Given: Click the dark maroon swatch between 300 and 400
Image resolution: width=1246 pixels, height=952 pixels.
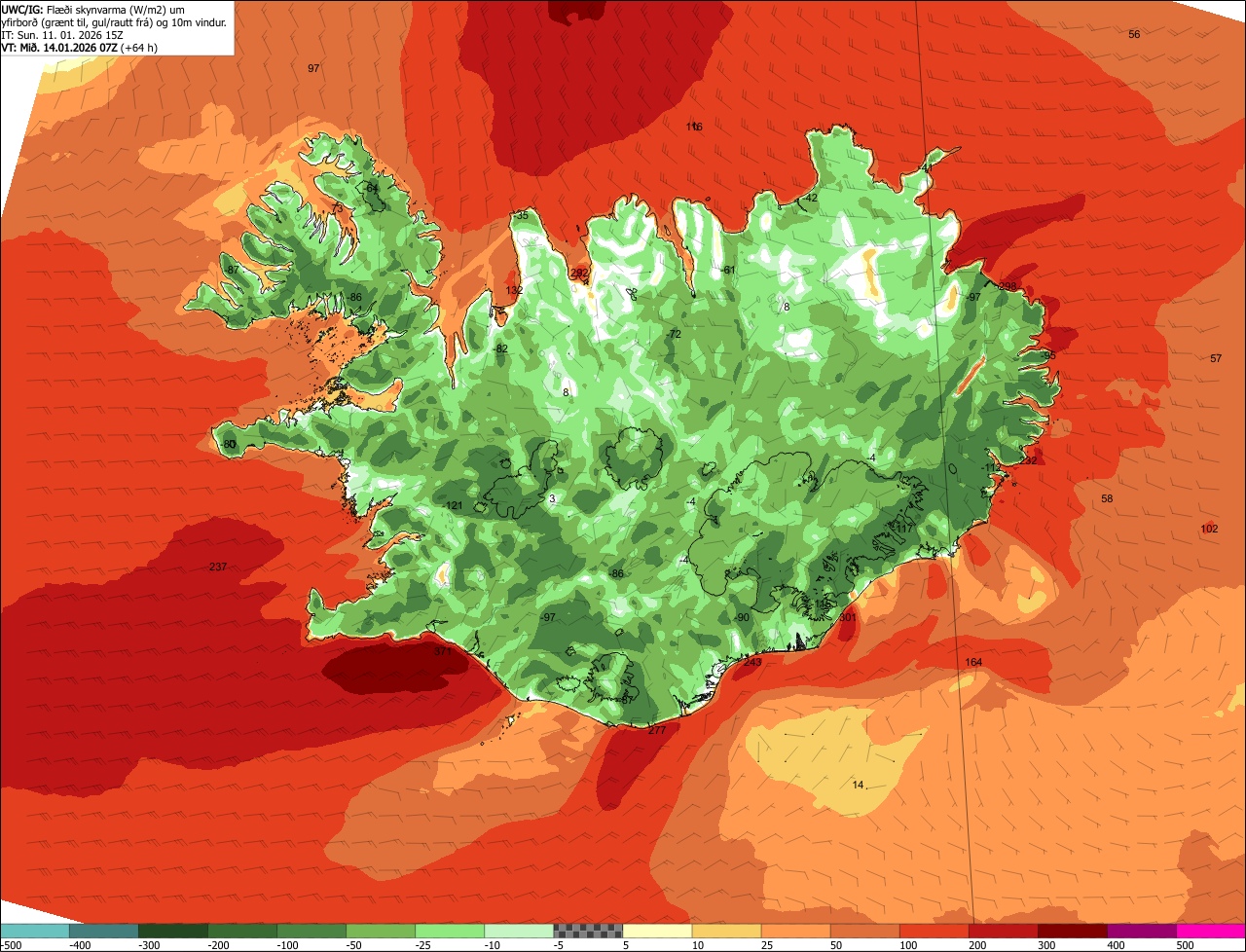Looking at the screenshot, I should pyautogui.click(x=1072, y=931).
